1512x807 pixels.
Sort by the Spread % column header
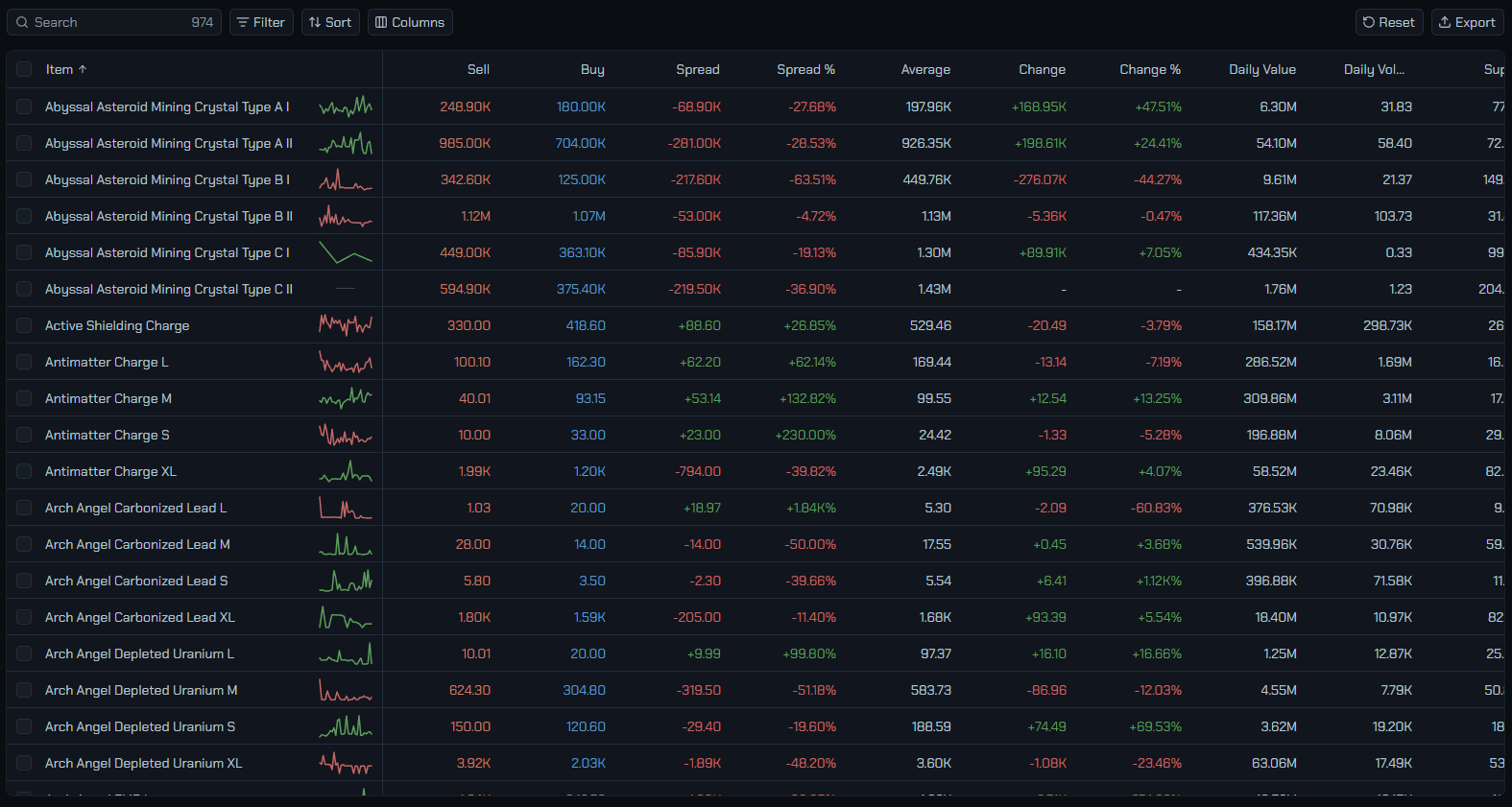point(806,69)
